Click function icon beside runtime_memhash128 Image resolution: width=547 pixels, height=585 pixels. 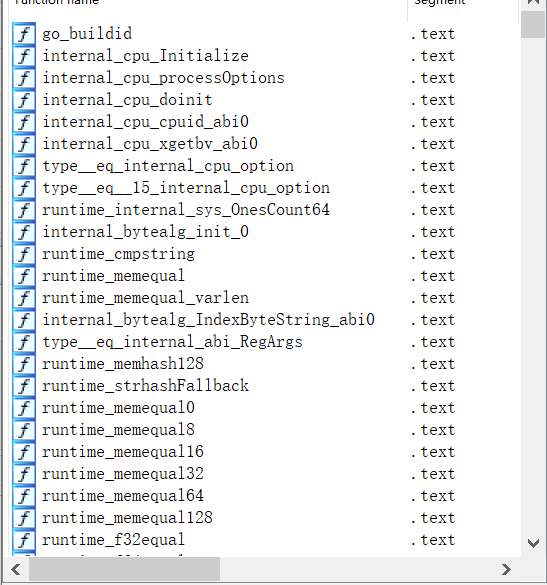[24, 364]
